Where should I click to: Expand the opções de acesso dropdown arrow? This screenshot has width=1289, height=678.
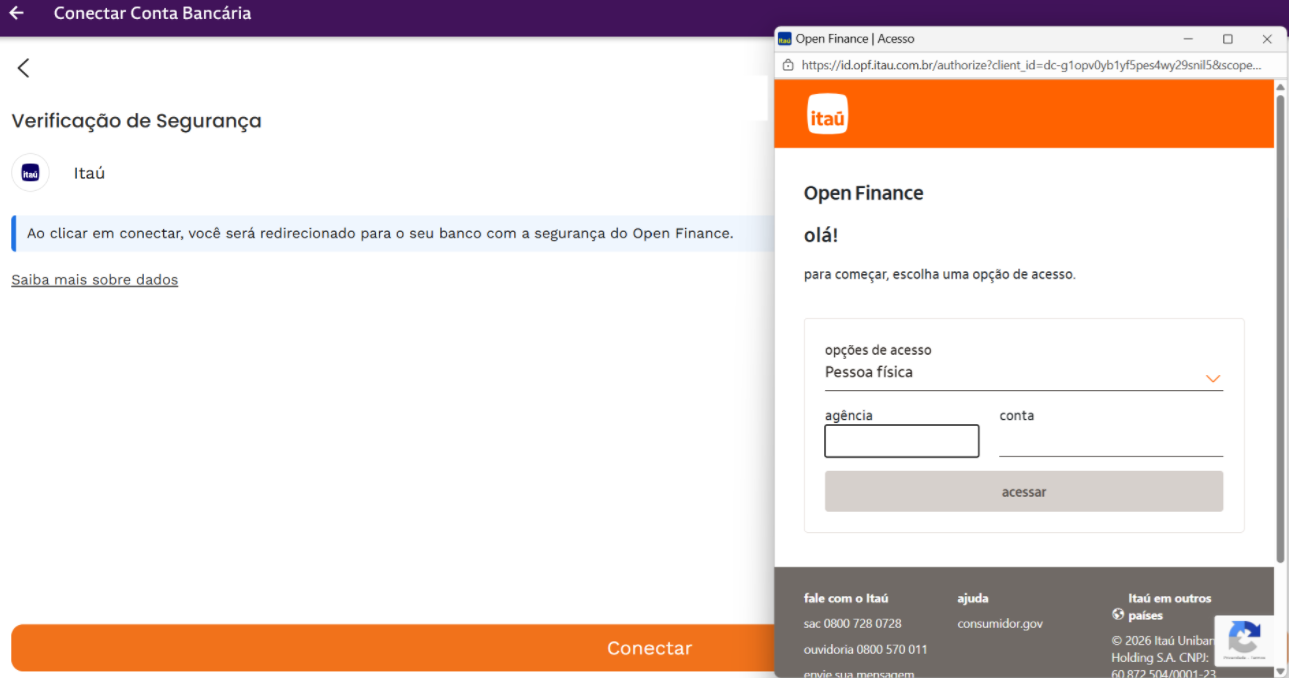pyautogui.click(x=1213, y=379)
